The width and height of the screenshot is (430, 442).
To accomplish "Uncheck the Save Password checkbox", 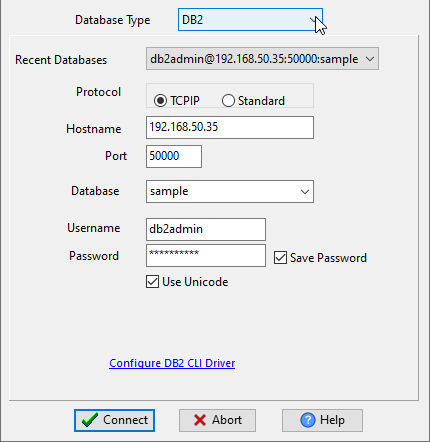I will [280, 258].
